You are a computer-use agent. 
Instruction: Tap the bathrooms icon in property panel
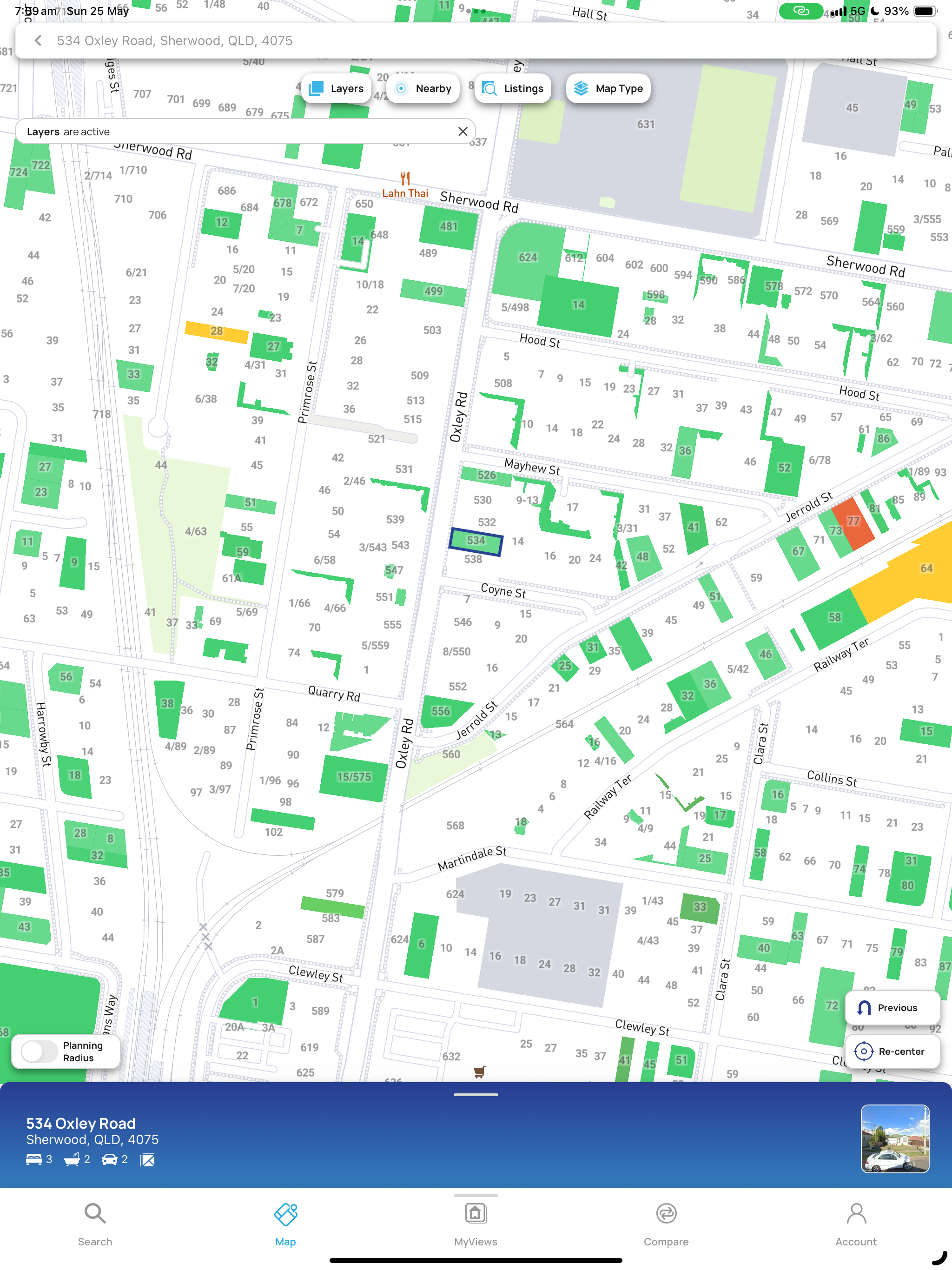(x=72, y=1159)
